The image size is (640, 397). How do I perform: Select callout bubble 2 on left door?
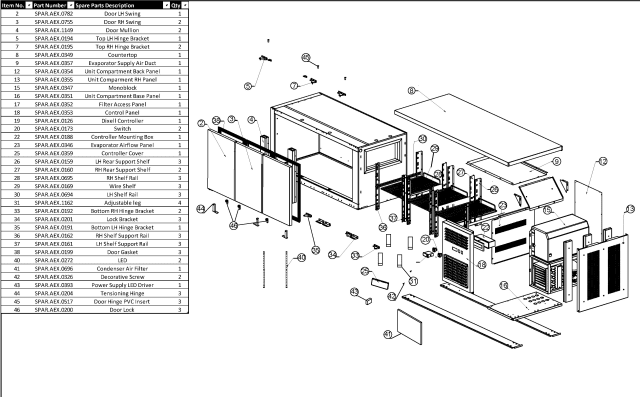point(201,123)
